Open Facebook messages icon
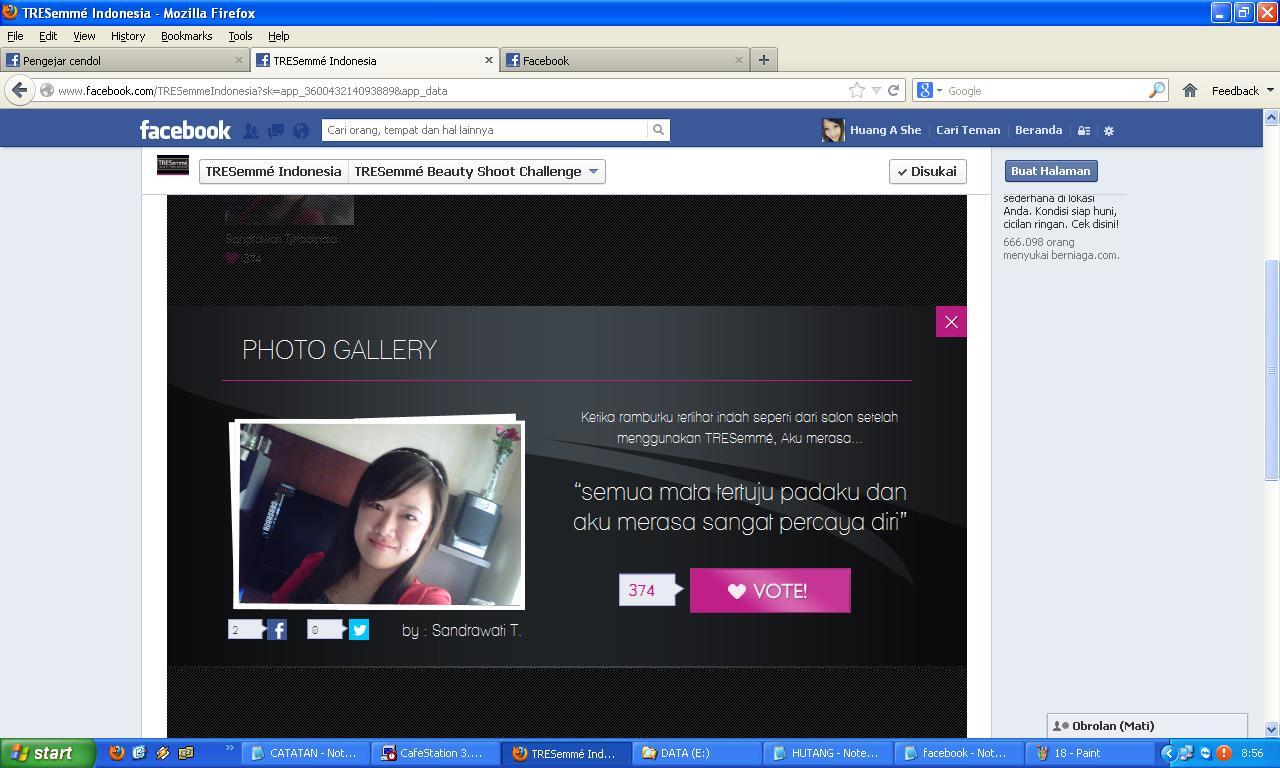Screen dimensions: 1280x768 pyautogui.click(x=276, y=130)
